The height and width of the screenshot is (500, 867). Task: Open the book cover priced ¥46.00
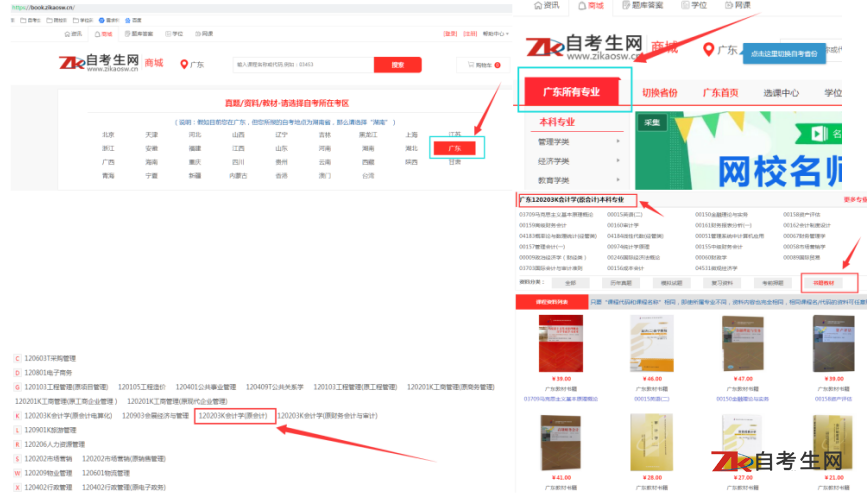point(652,343)
